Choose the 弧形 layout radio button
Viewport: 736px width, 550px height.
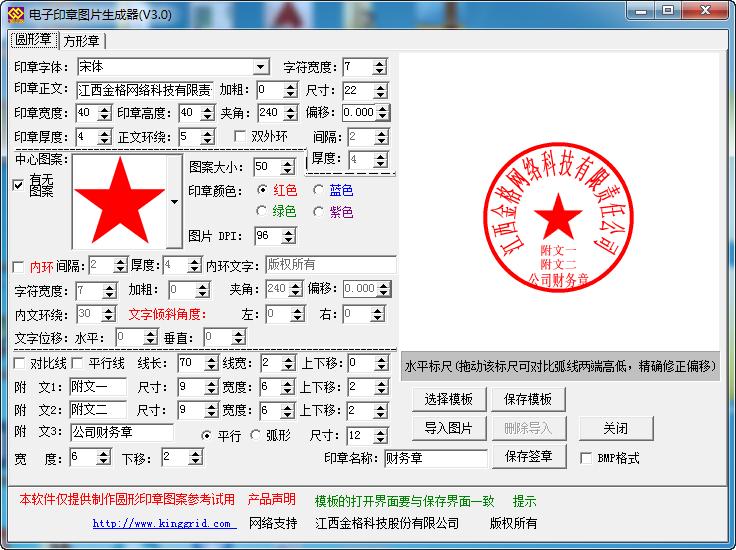pyautogui.click(x=255, y=435)
